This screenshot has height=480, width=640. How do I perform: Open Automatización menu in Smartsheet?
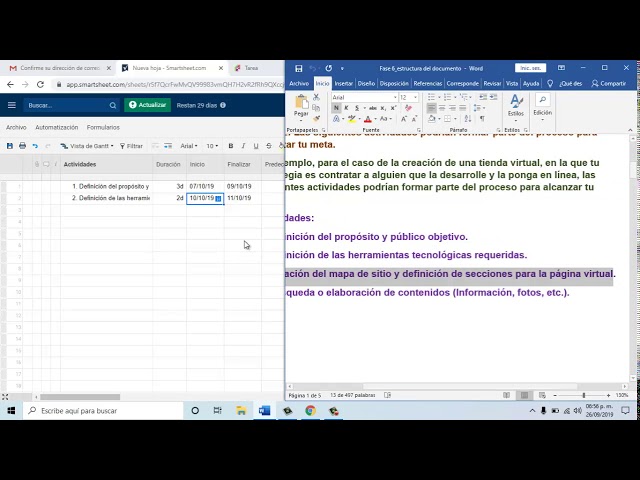click(x=57, y=127)
